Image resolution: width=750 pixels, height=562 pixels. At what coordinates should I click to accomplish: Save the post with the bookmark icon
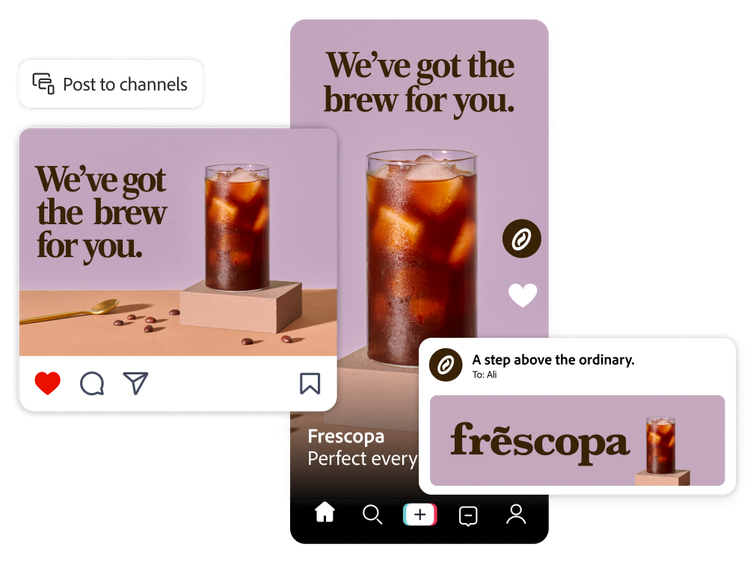(x=310, y=384)
